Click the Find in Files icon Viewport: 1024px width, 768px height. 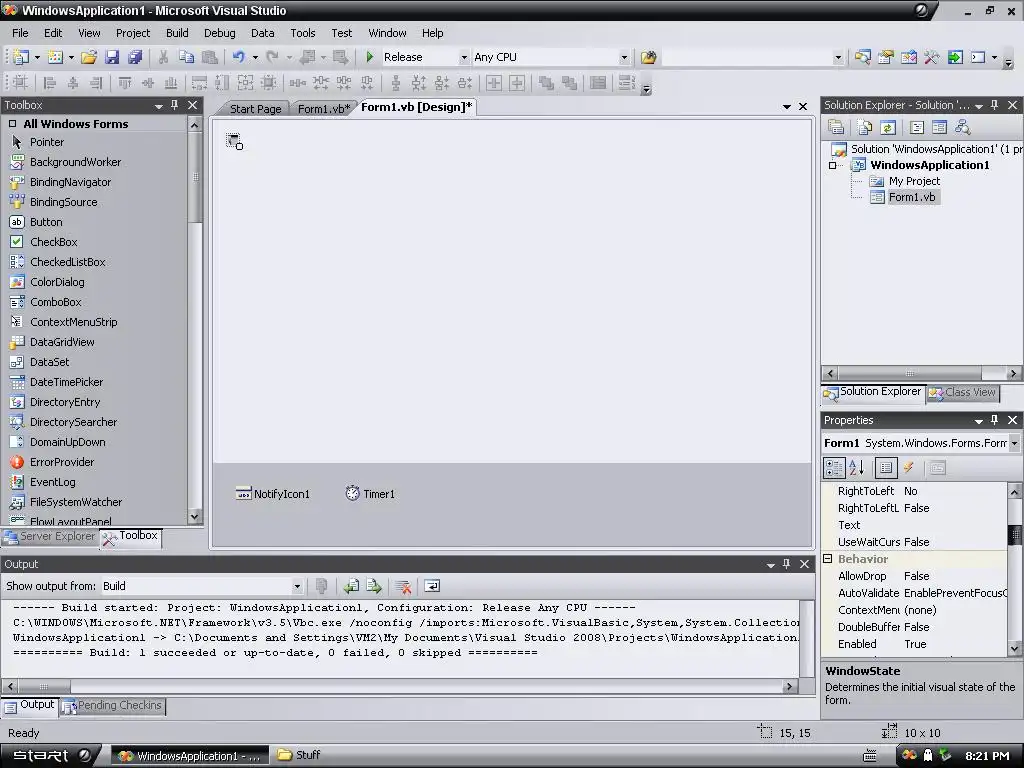(x=648, y=57)
